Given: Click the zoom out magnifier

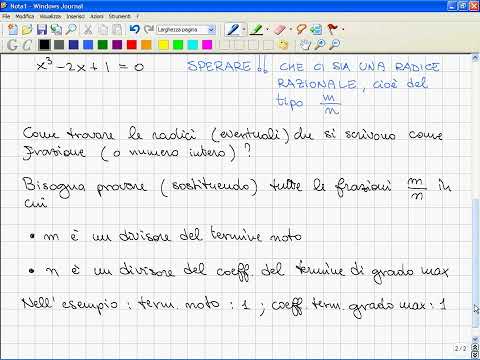Looking at the screenshot, I should [x=334, y=44].
